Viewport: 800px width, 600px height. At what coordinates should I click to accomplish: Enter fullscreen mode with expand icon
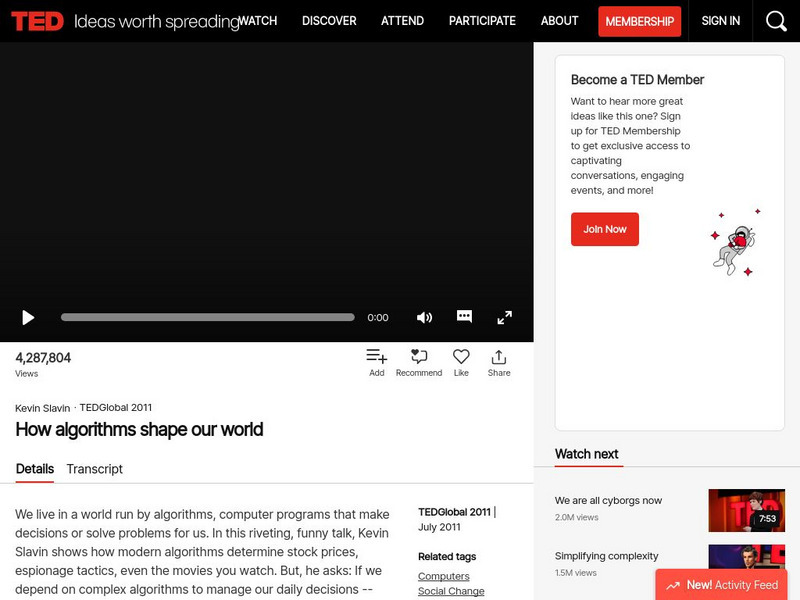(504, 317)
